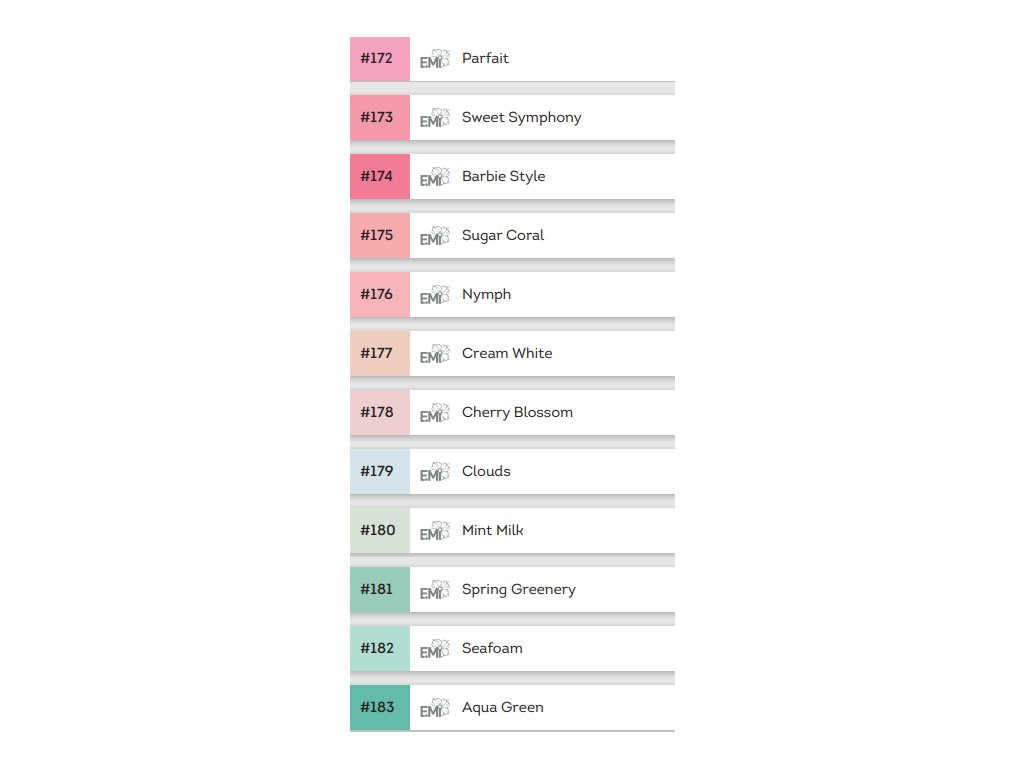Click the Aqua Green color name

502,708
